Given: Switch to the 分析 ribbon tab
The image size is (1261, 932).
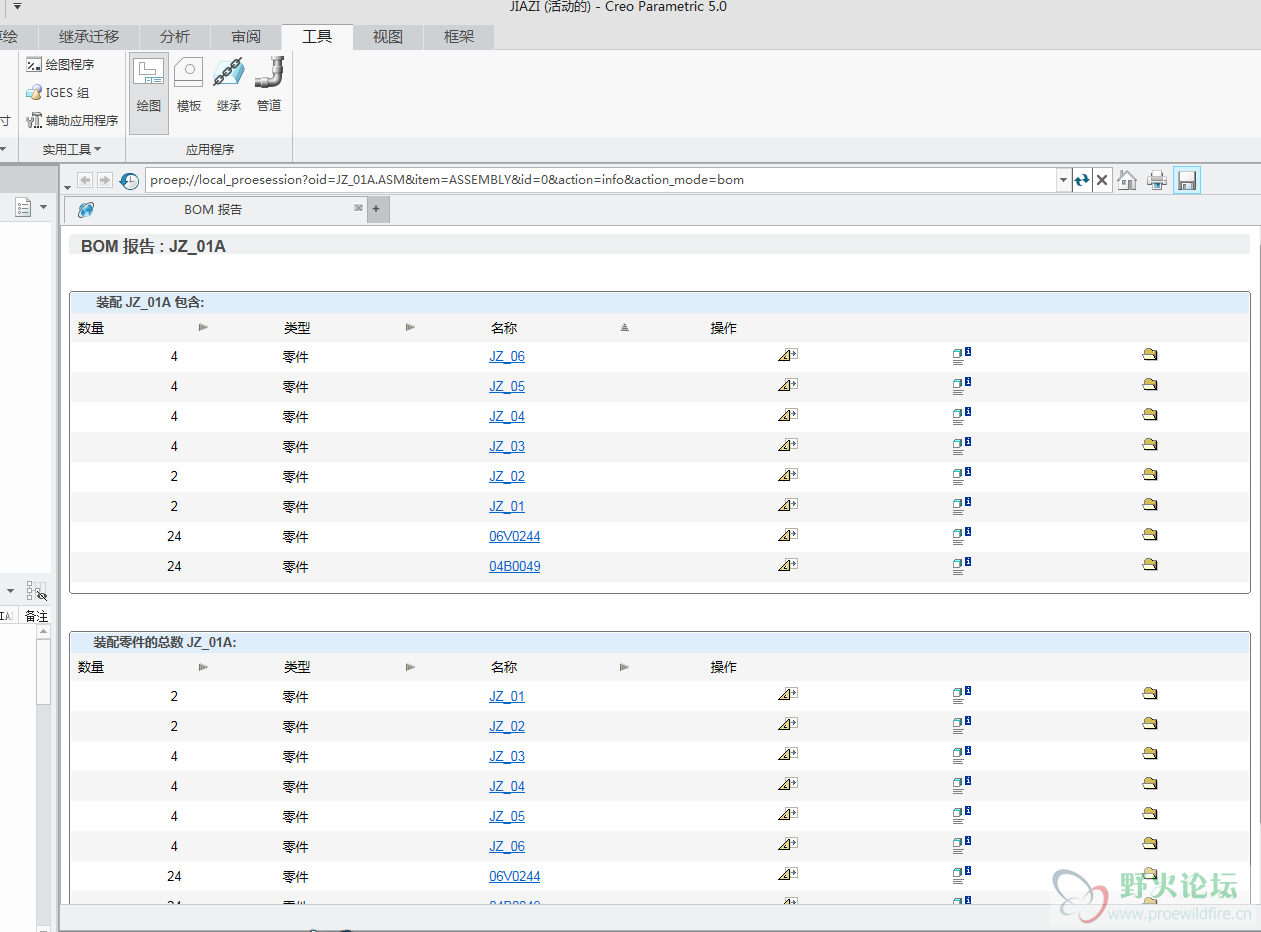Looking at the screenshot, I should [175, 37].
